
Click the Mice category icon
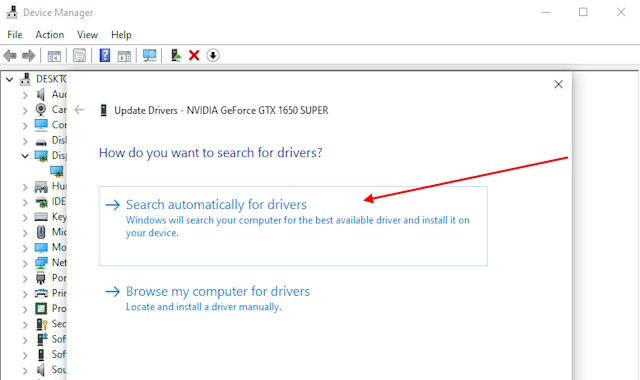(x=41, y=232)
